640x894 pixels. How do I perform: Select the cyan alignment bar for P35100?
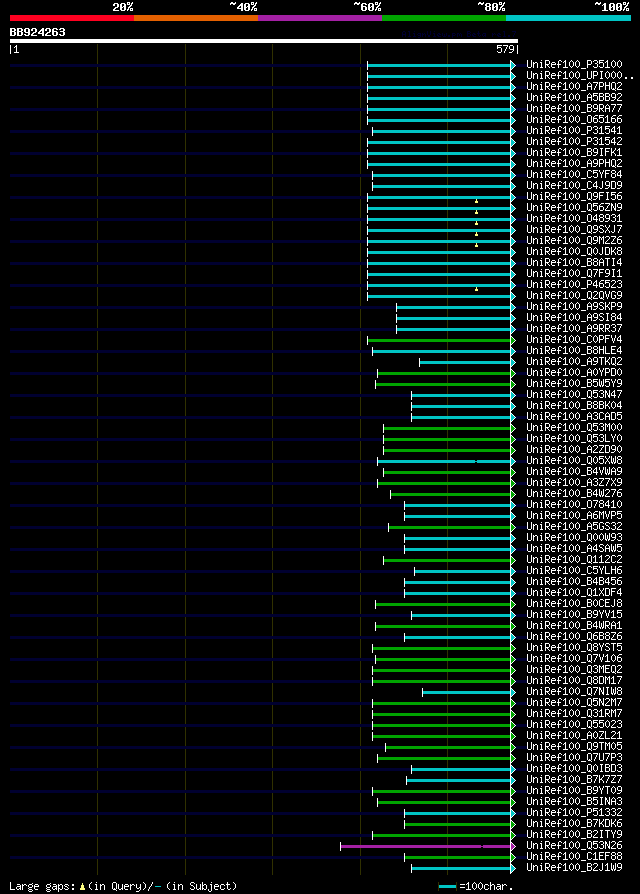coord(439,66)
